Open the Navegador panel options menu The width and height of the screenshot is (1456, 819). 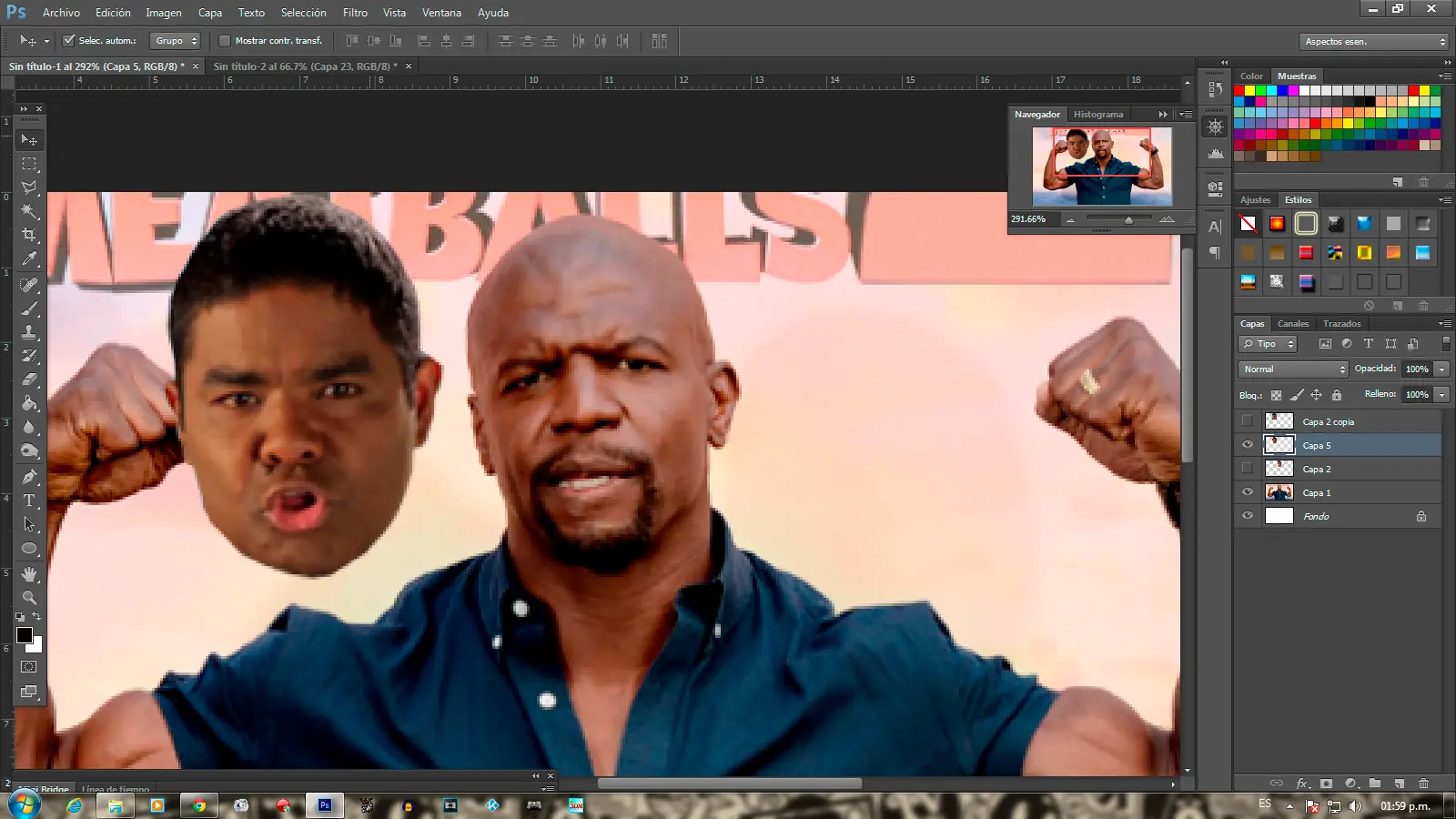(1186, 115)
